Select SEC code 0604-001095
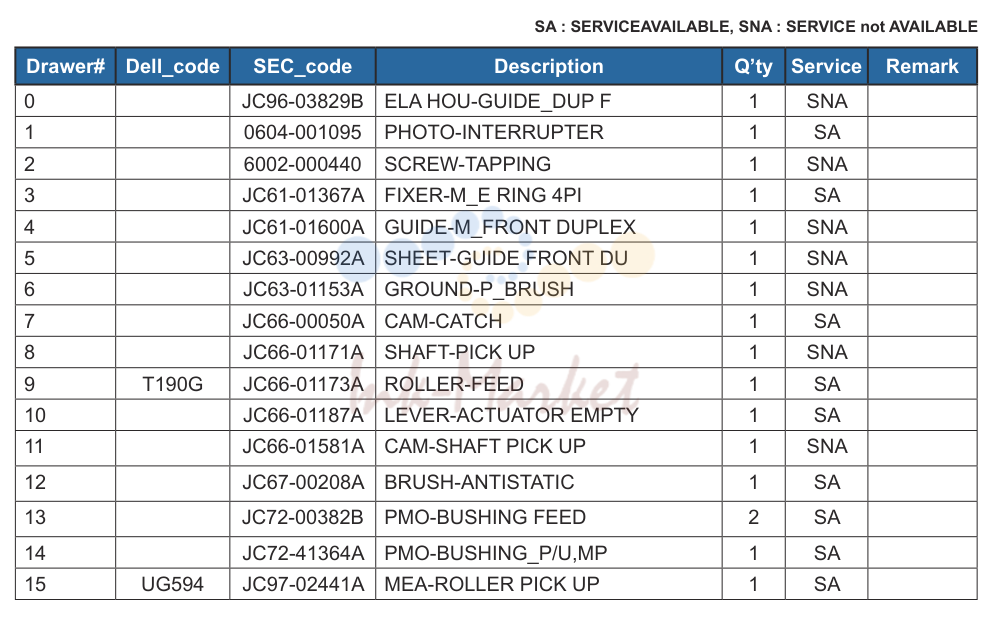The height and width of the screenshot is (620, 993). click(x=302, y=132)
